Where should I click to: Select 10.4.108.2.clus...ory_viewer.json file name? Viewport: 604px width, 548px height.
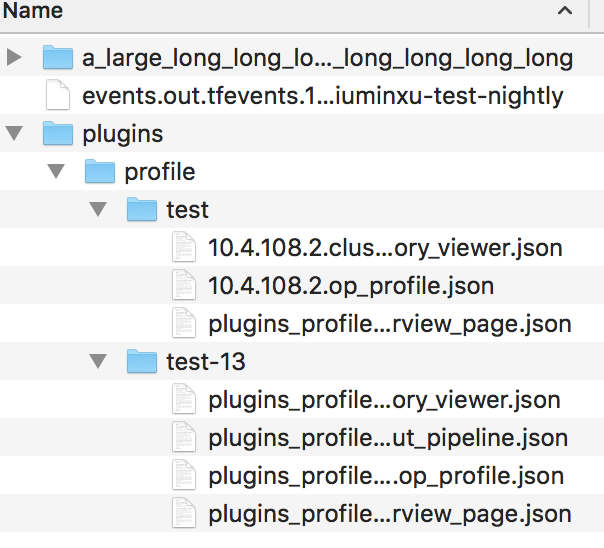click(385, 248)
